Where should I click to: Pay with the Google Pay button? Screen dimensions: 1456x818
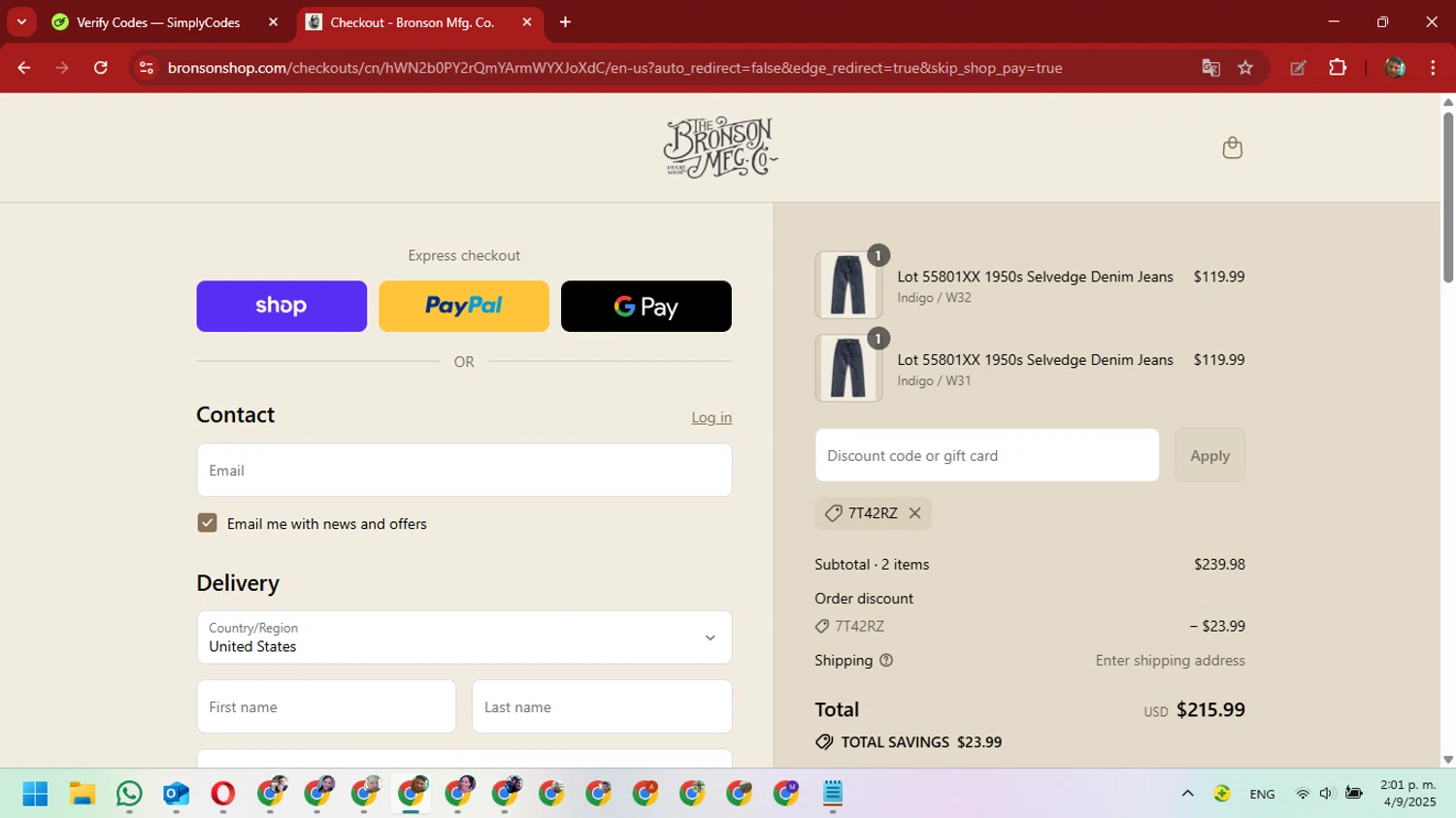pyautogui.click(x=646, y=306)
